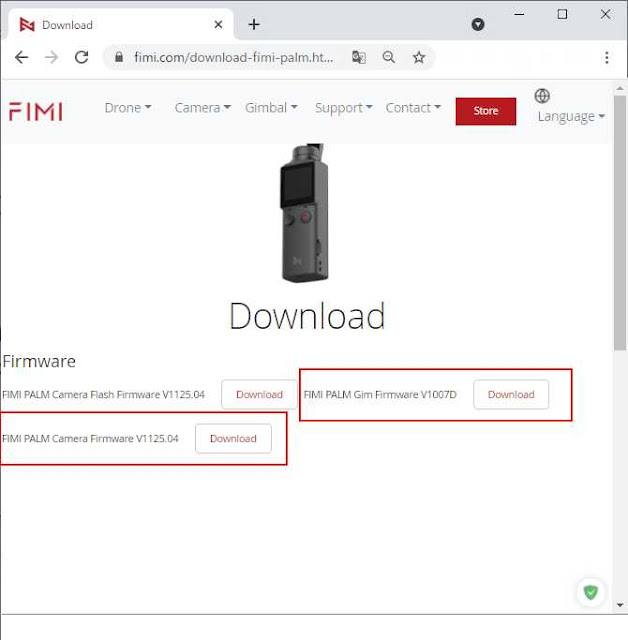Click the padlock site info icon
628x640 pixels.
[119, 57]
